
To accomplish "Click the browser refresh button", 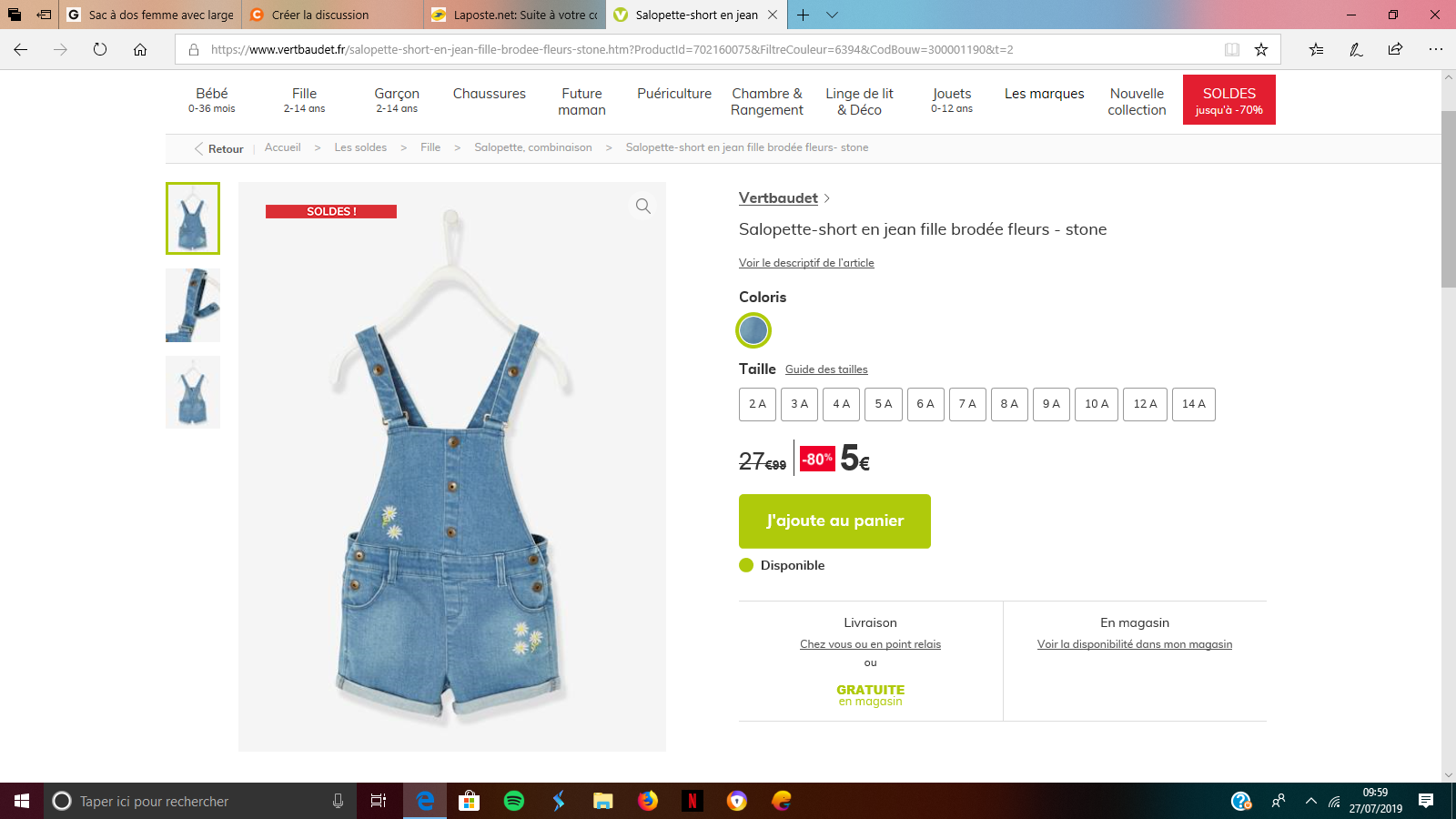I will [100, 50].
